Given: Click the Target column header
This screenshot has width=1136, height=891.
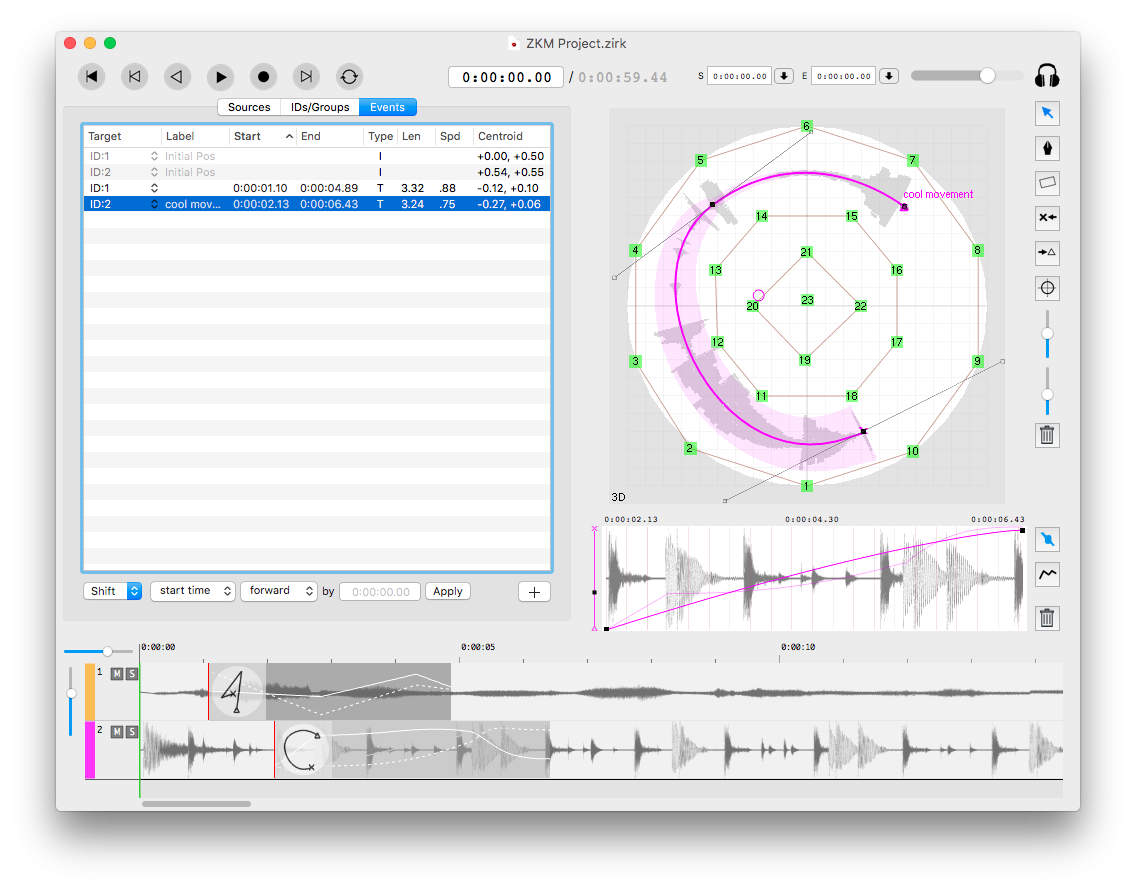Looking at the screenshot, I should (122, 136).
